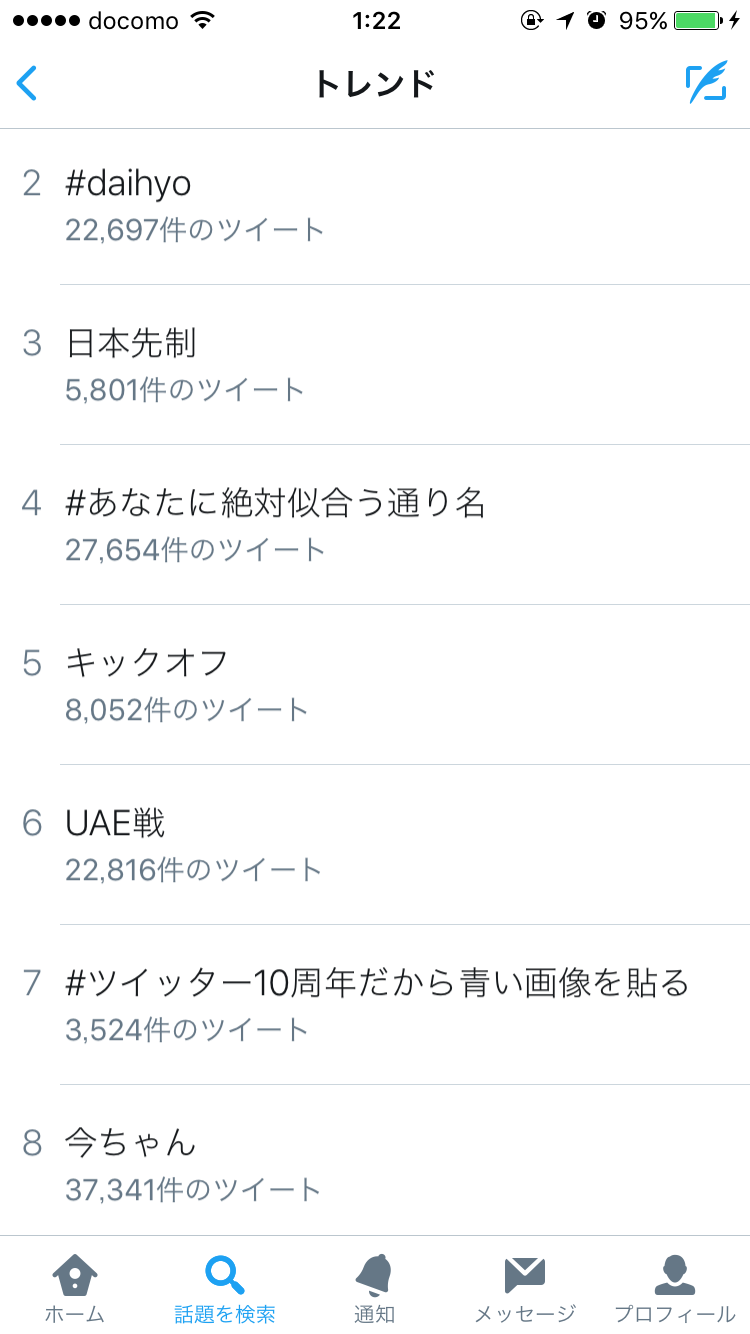
Task: Tap the profile person icon
Action: [674, 1274]
